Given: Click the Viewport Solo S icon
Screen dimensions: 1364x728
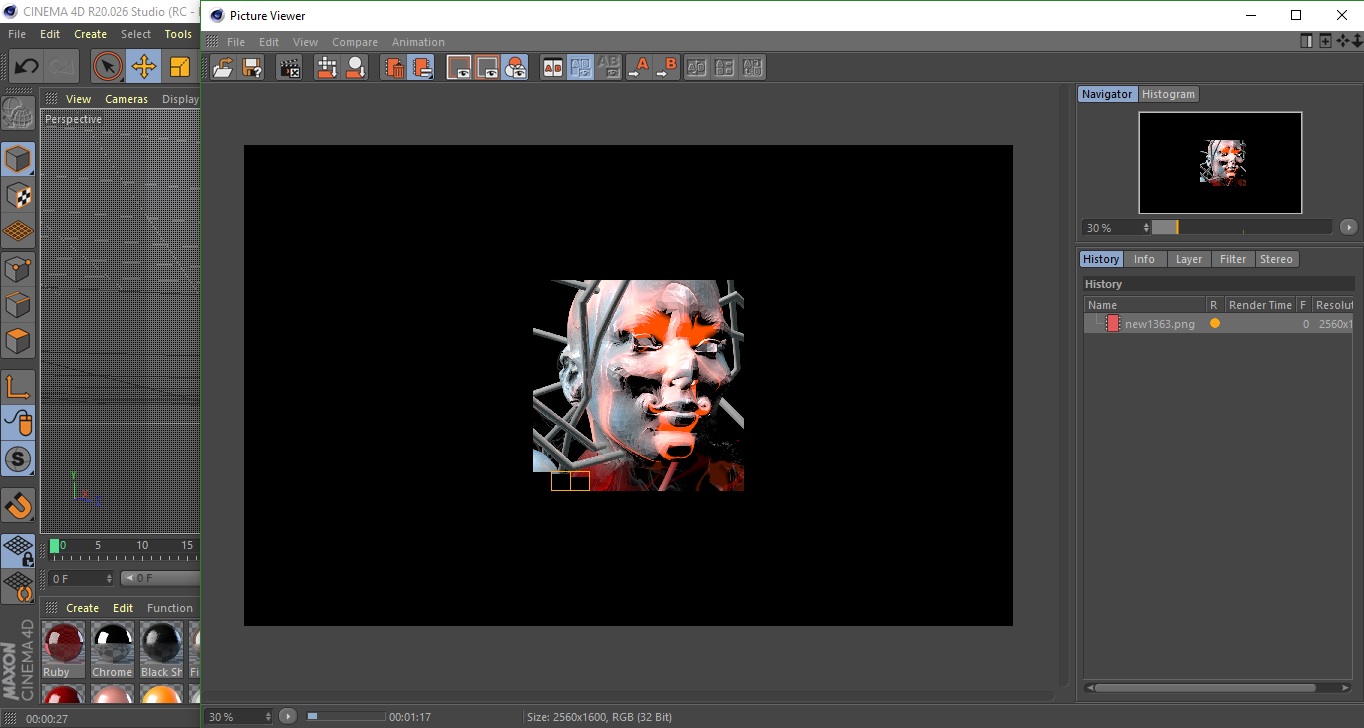Looking at the screenshot, I should coord(18,460).
